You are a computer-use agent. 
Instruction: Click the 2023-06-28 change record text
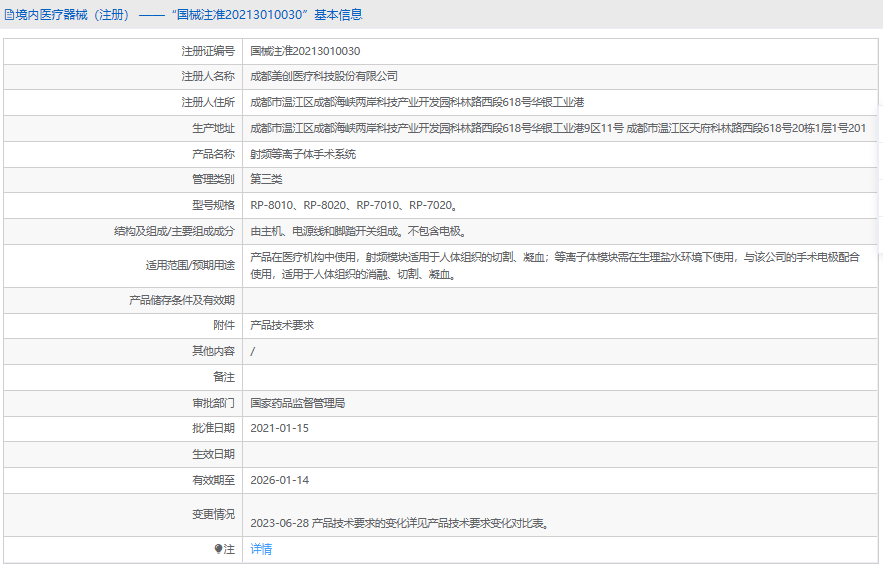[x=399, y=522]
